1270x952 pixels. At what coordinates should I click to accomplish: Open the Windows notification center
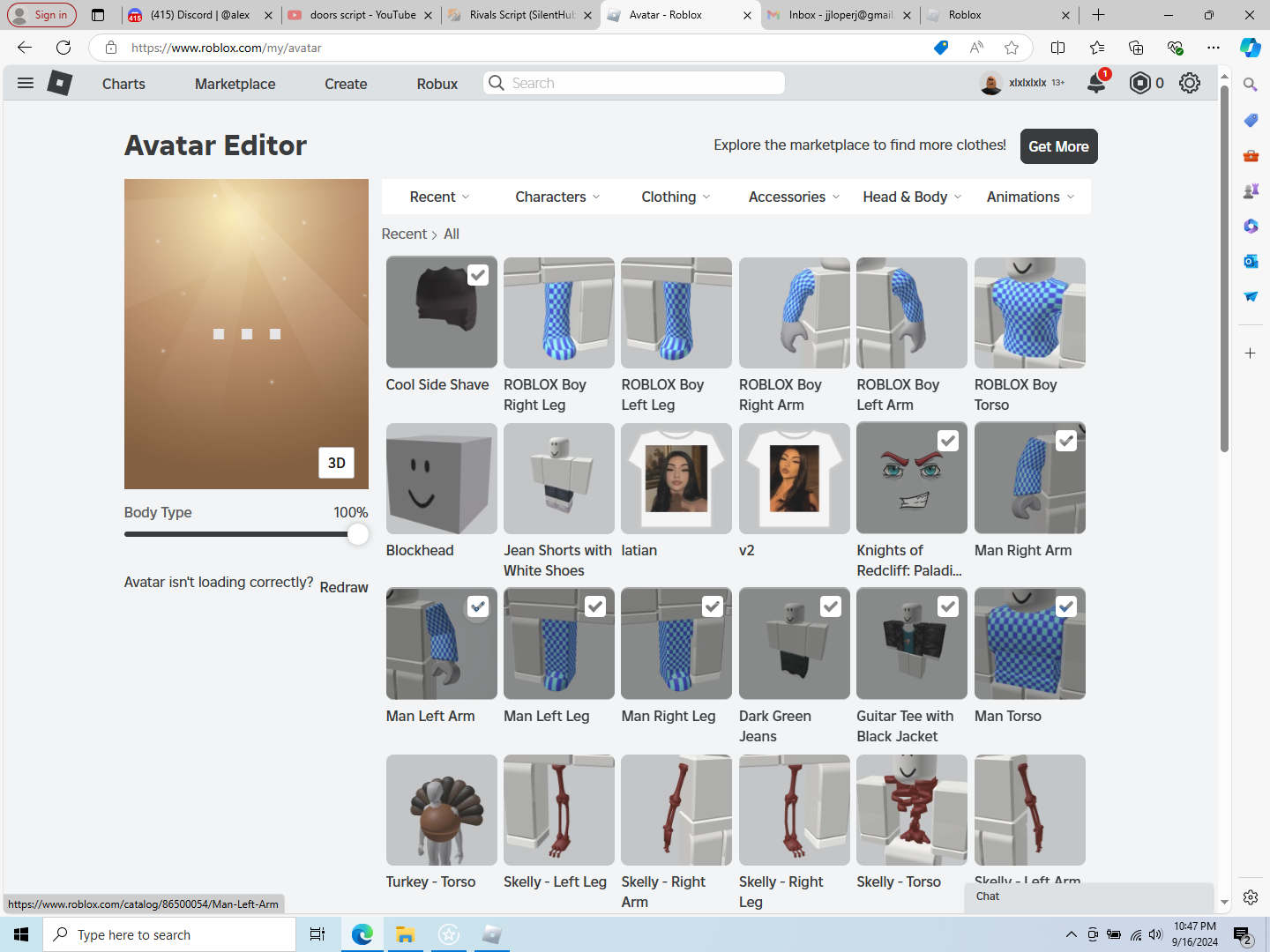coord(1242,934)
